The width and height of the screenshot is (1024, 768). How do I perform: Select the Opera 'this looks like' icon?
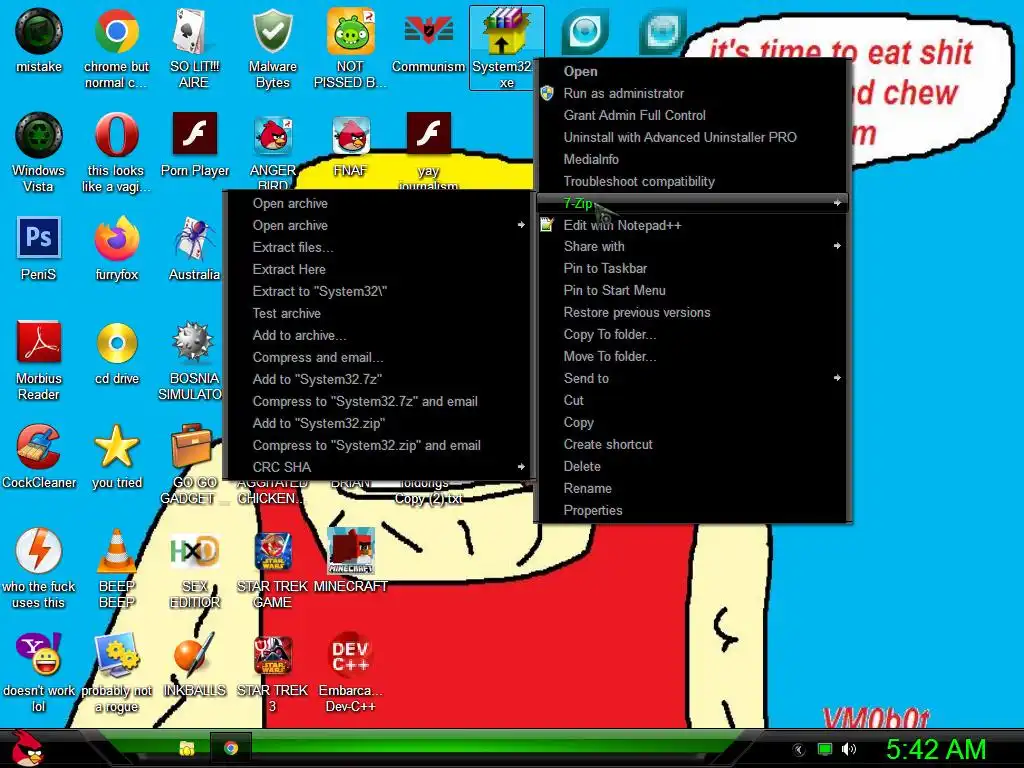(x=116, y=135)
